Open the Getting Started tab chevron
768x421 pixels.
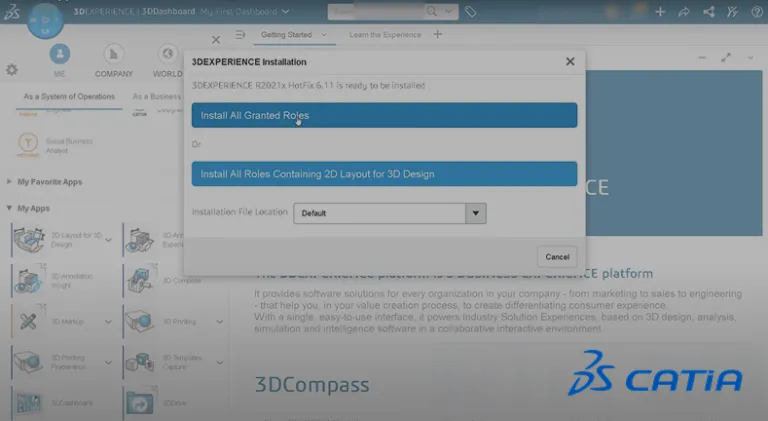pos(324,35)
